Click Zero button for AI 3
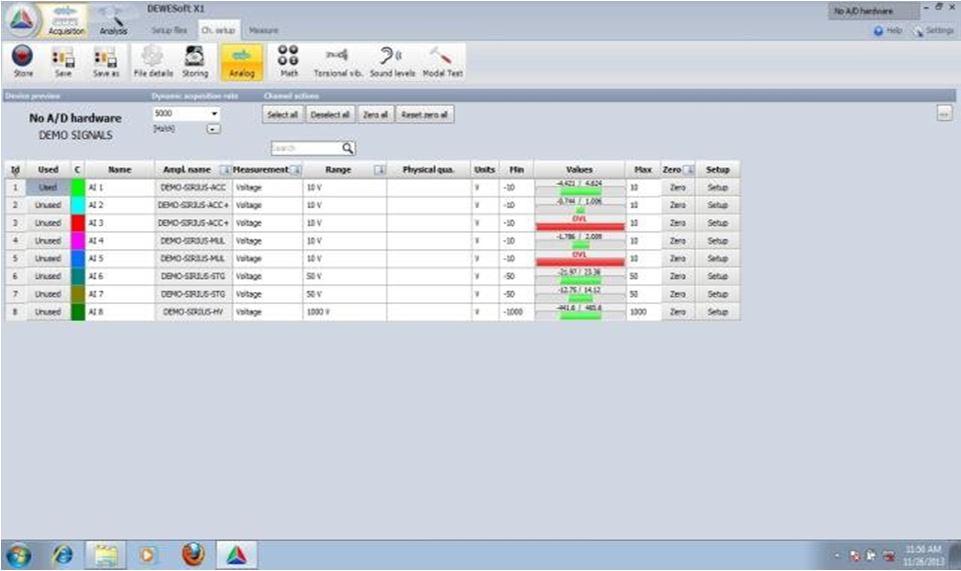This screenshot has height=571, width=961. tap(678, 223)
